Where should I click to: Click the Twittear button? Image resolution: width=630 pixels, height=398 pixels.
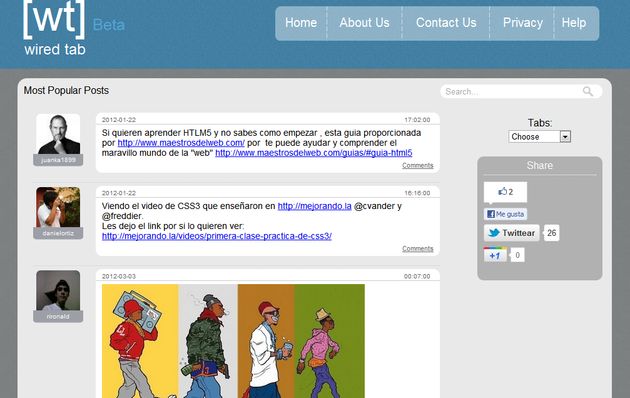[511, 233]
